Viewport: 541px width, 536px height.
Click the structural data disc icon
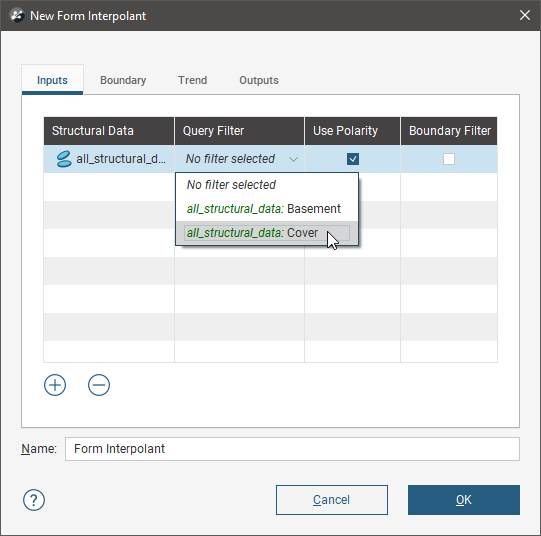pyautogui.click(x=63, y=159)
